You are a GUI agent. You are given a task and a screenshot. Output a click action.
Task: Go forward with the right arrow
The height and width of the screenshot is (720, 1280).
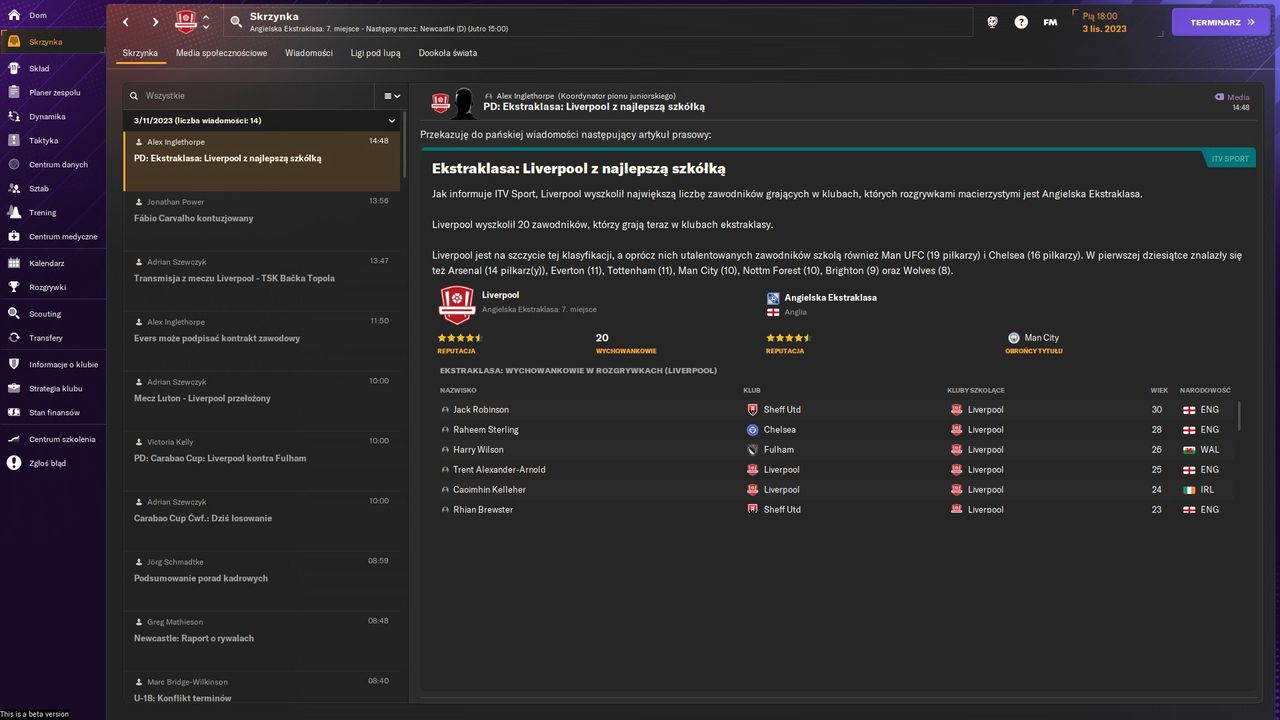(x=155, y=22)
